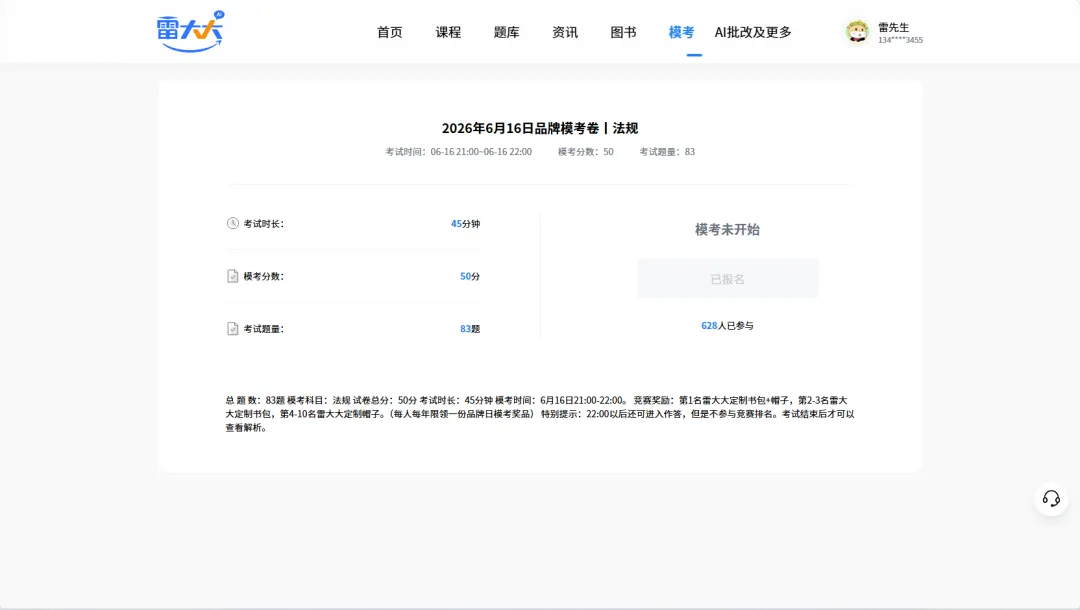Open the customer service headset icon
This screenshot has width=1080, height=610.
pos(1051,498)
